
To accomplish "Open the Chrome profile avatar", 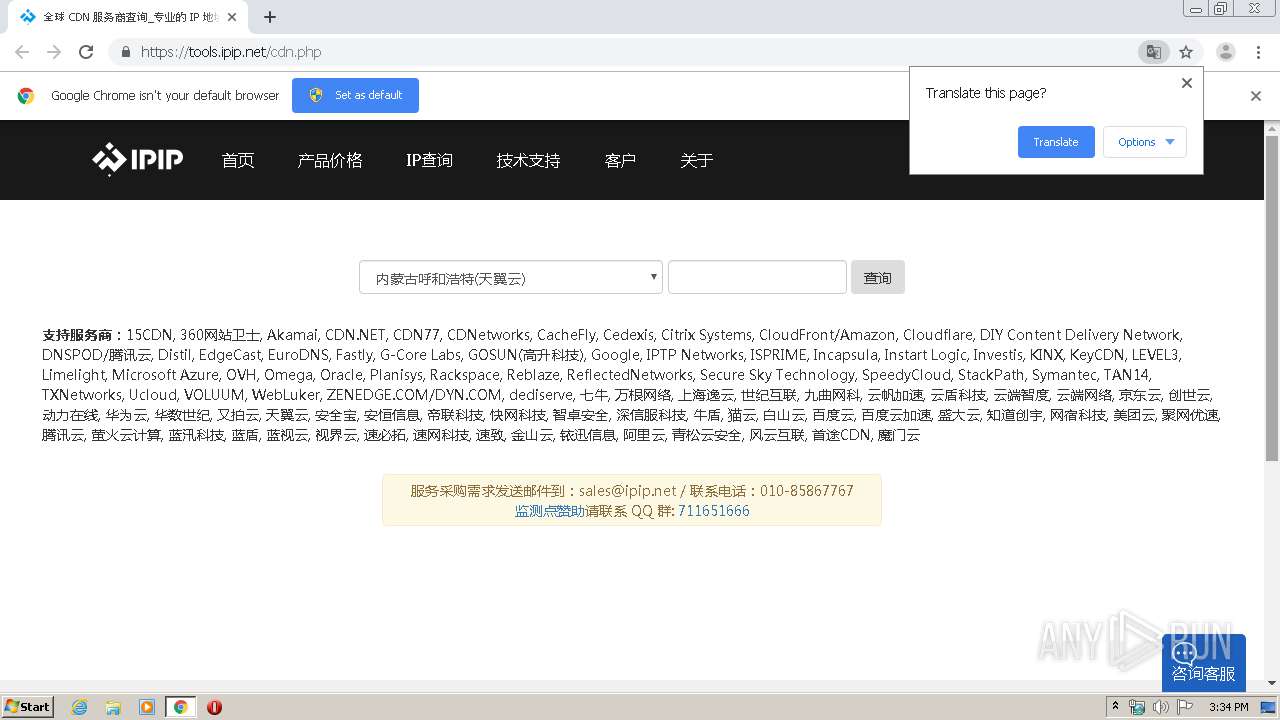I will (1226, 52).
